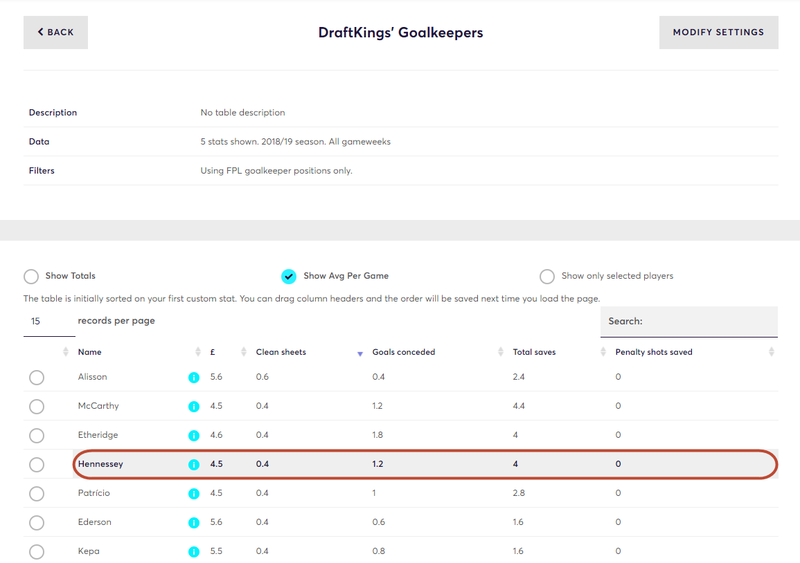Screen dimensions: 800x563
Task: Open Modify Settings
Action: click(718, 32)
